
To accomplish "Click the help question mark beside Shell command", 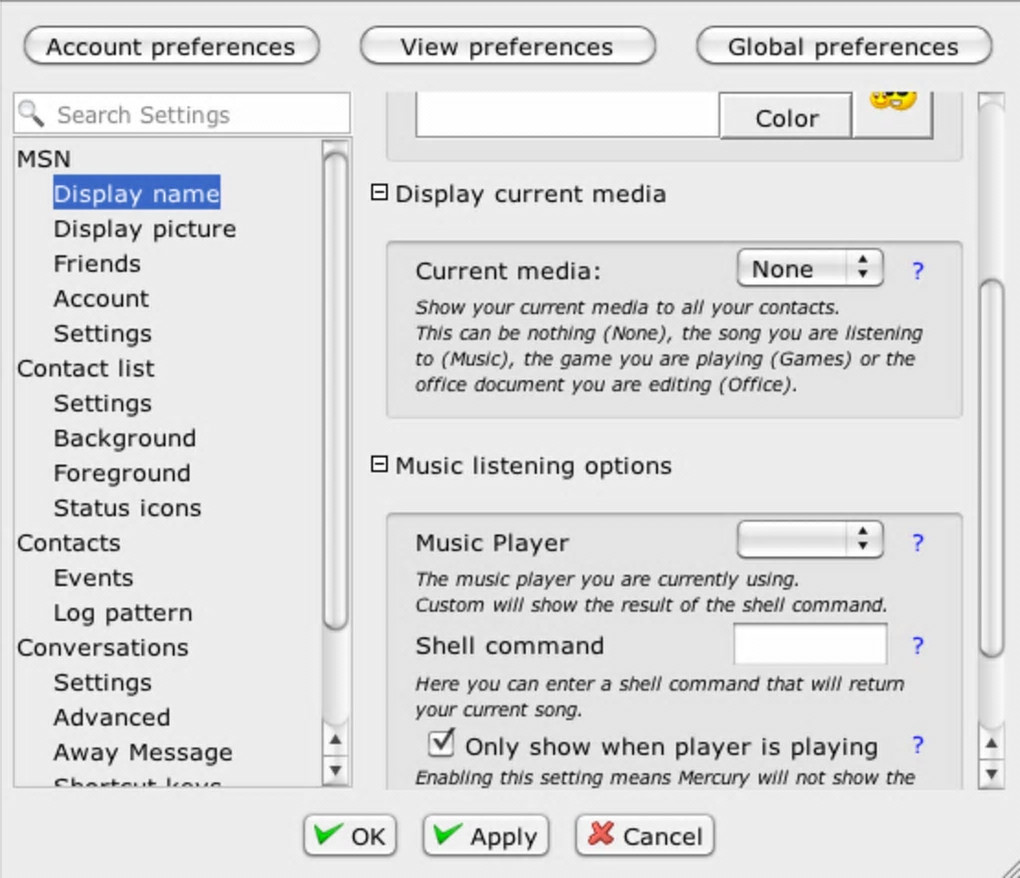I will point(917,646).
